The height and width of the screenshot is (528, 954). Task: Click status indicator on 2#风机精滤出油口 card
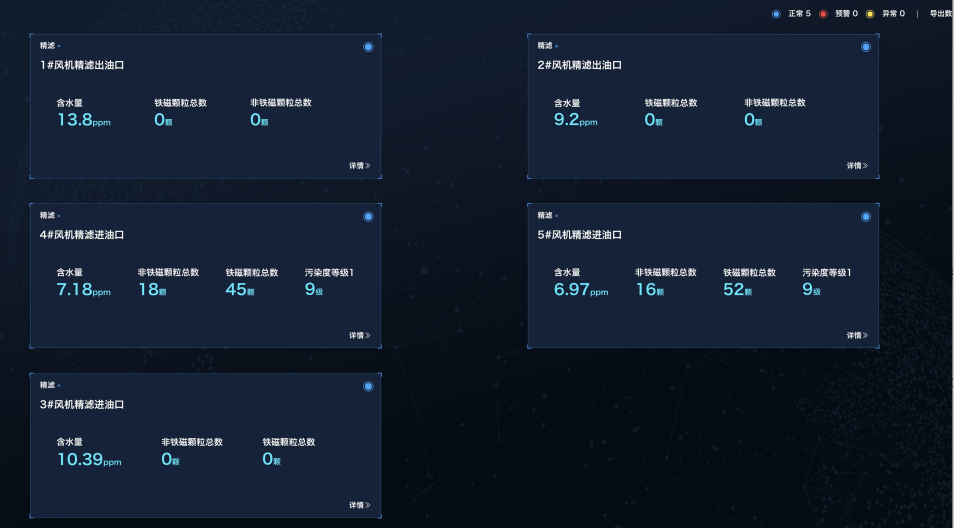tap(866, 47)
